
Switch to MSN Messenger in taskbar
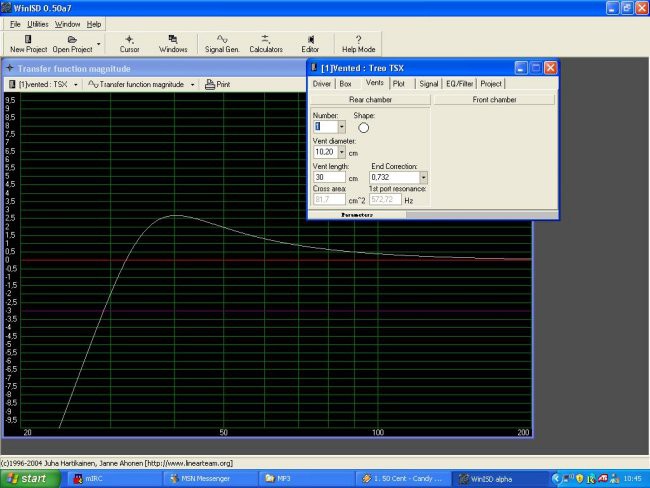click(211, 479)
